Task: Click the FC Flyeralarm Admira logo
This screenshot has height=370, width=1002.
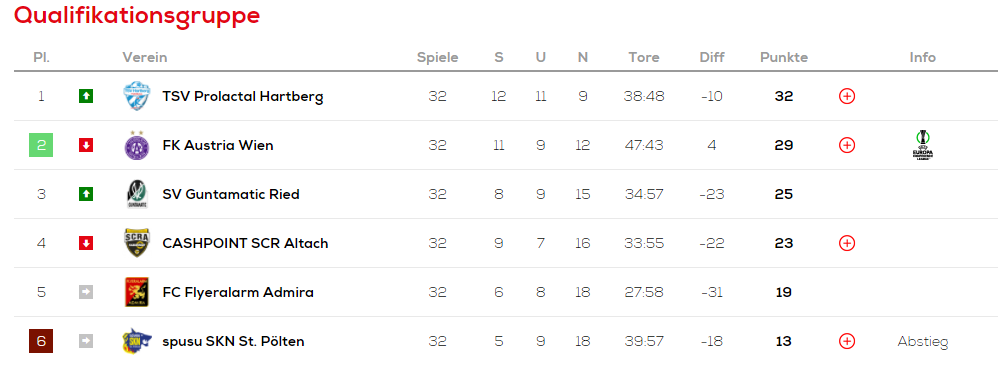Action: [136, 292]
